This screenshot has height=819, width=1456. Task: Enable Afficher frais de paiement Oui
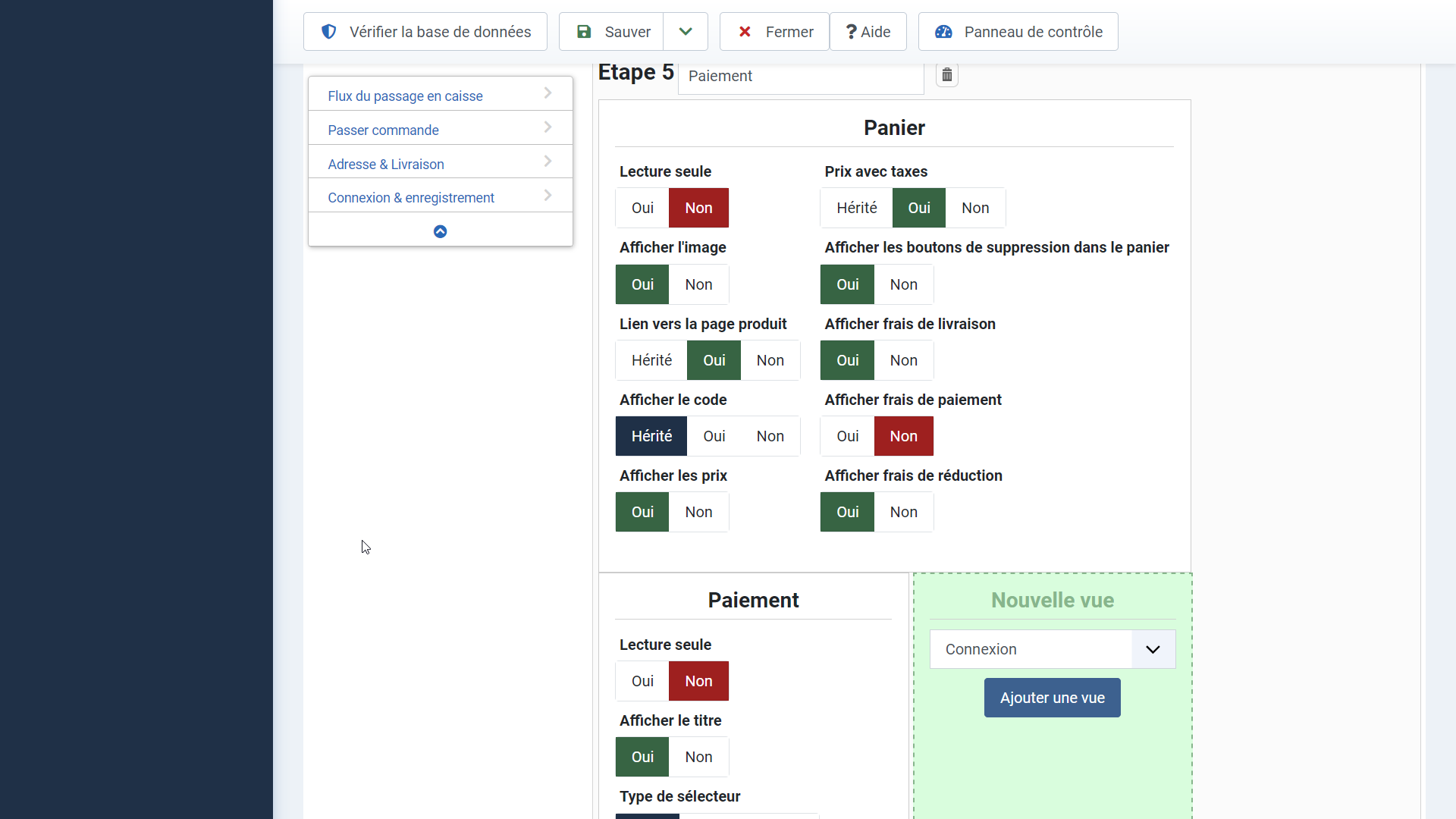tap(847, 436)
